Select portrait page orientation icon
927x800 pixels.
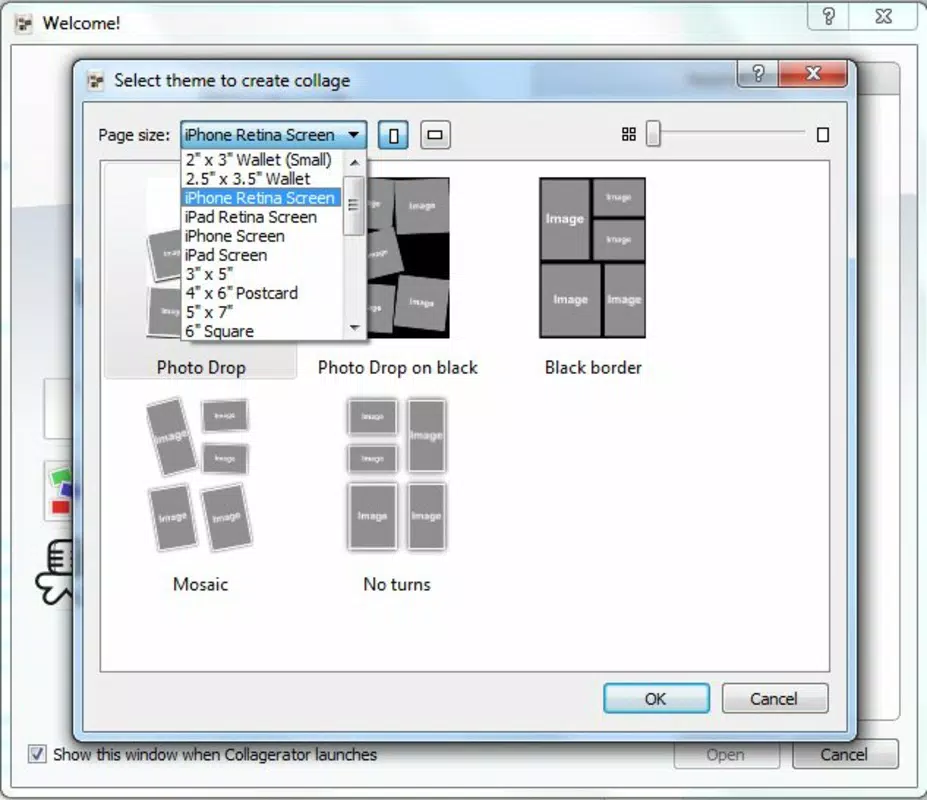pos(393,135)
